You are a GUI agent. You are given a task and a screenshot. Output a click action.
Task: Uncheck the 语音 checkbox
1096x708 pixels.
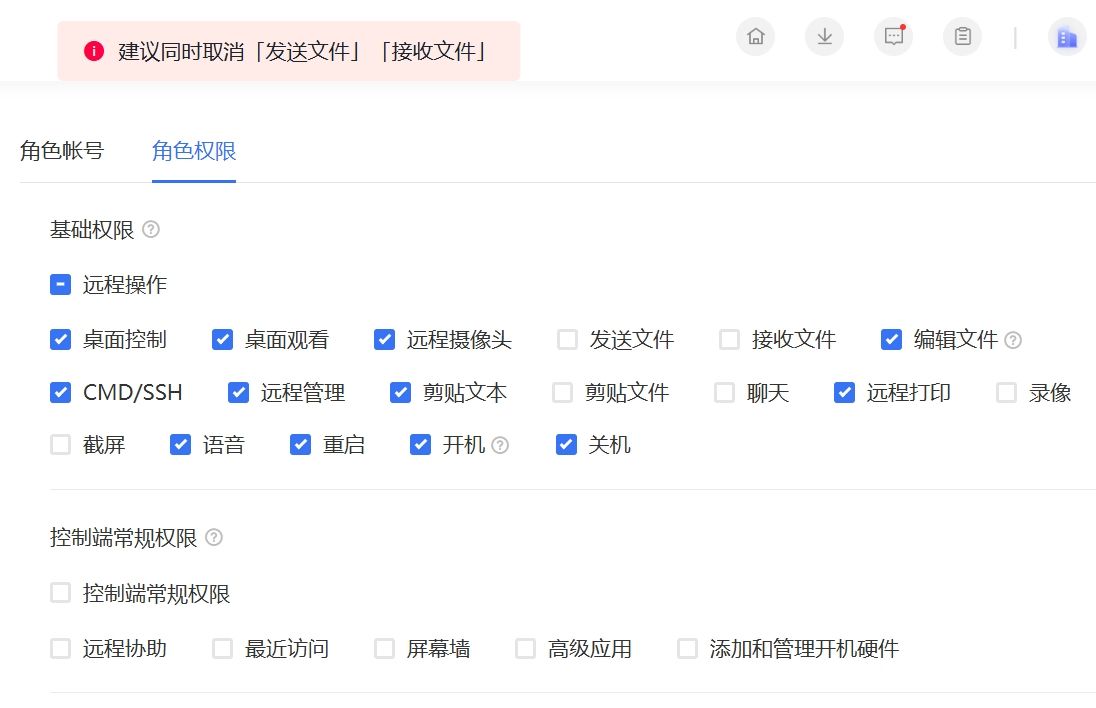coord(180,445)
